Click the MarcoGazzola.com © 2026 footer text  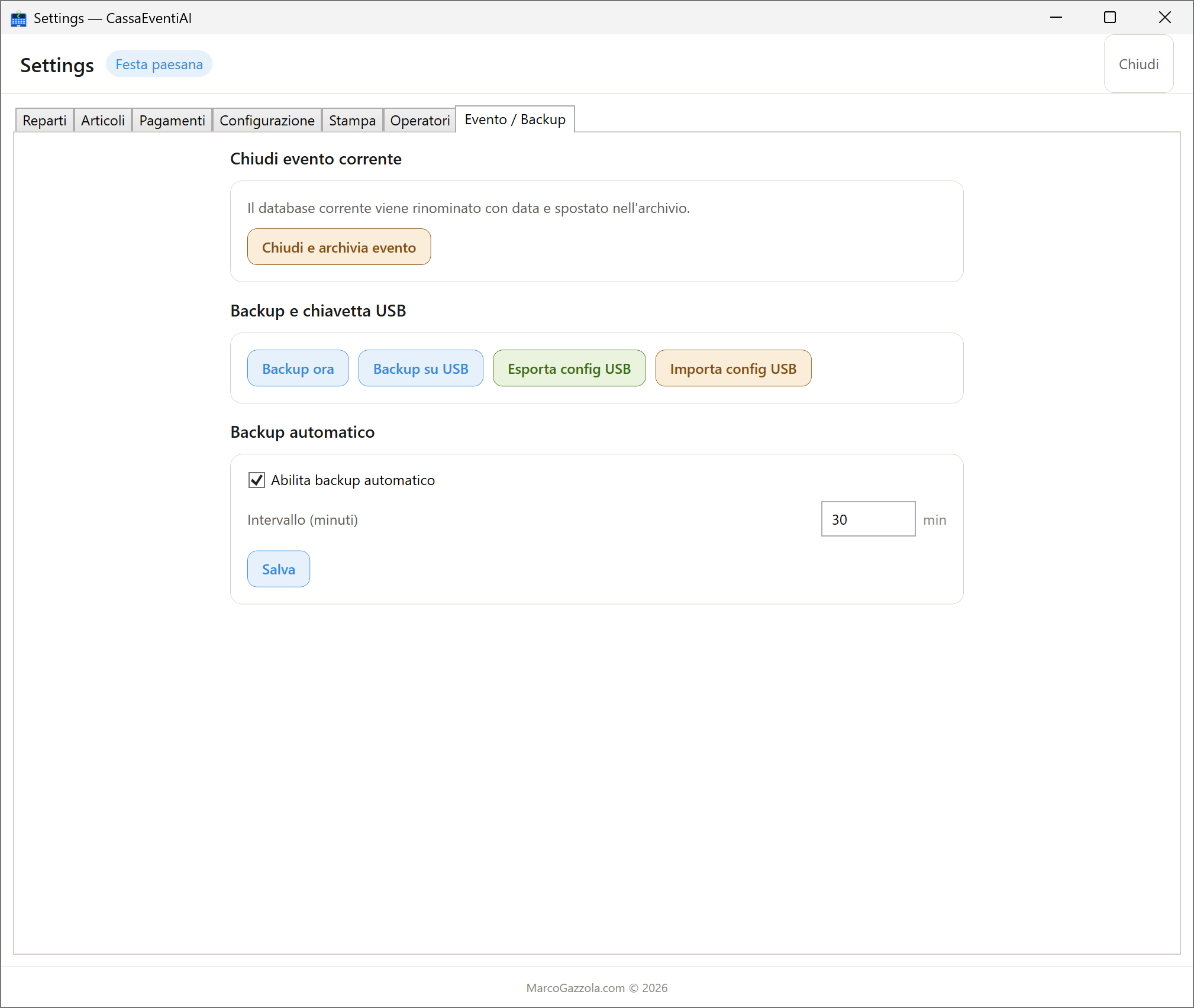click(597, 987)
